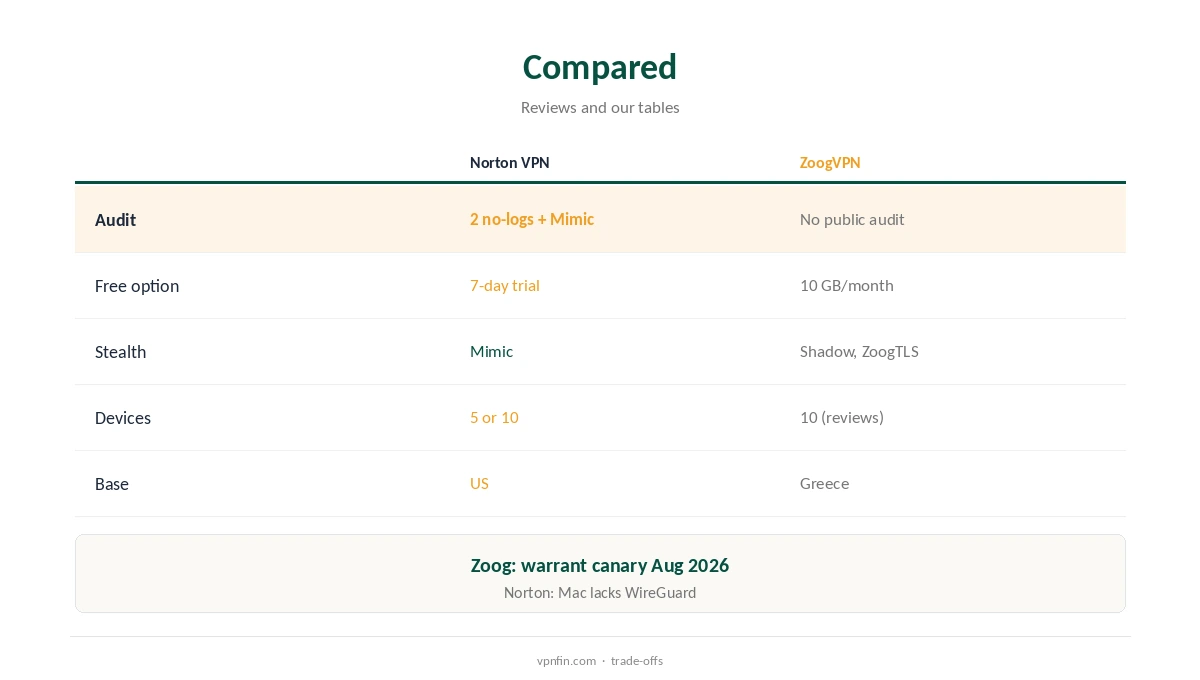The image size is (1200, 680).
Task: Click the Free option row label
Action: [x=137, y=286]
